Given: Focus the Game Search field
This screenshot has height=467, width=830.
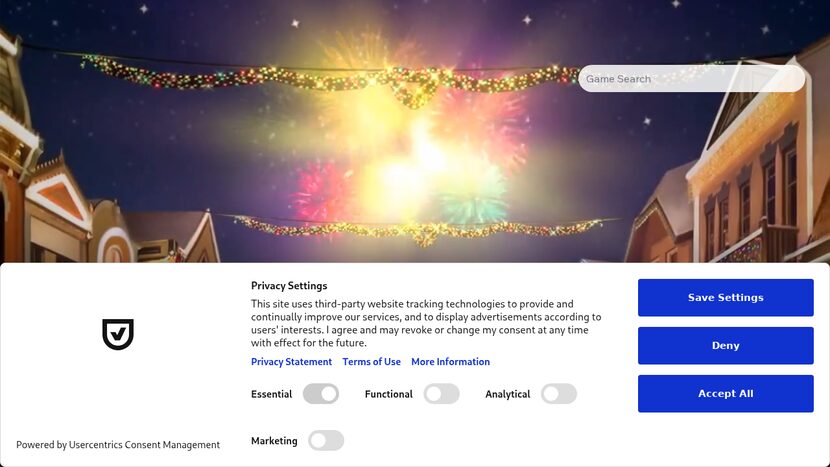Looking at the screenshot, I should (x=691, y=79).
